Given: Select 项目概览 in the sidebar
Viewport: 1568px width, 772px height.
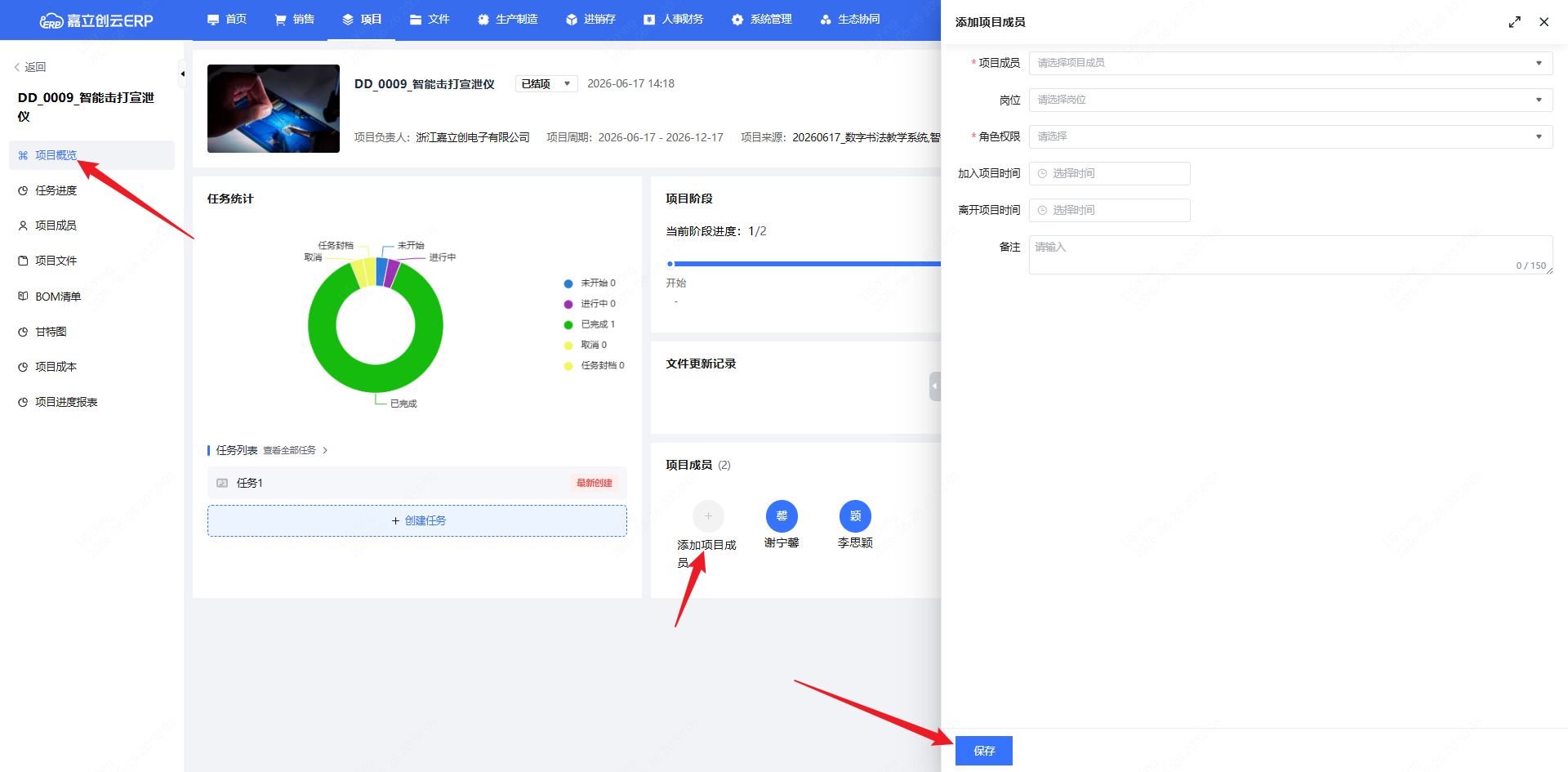Looking at the screenshot, I should tap(91, 155).
